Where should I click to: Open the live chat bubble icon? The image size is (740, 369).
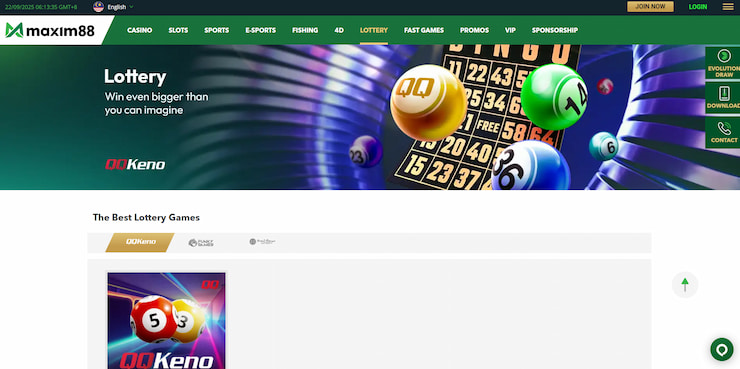click(x=722, y=350)
